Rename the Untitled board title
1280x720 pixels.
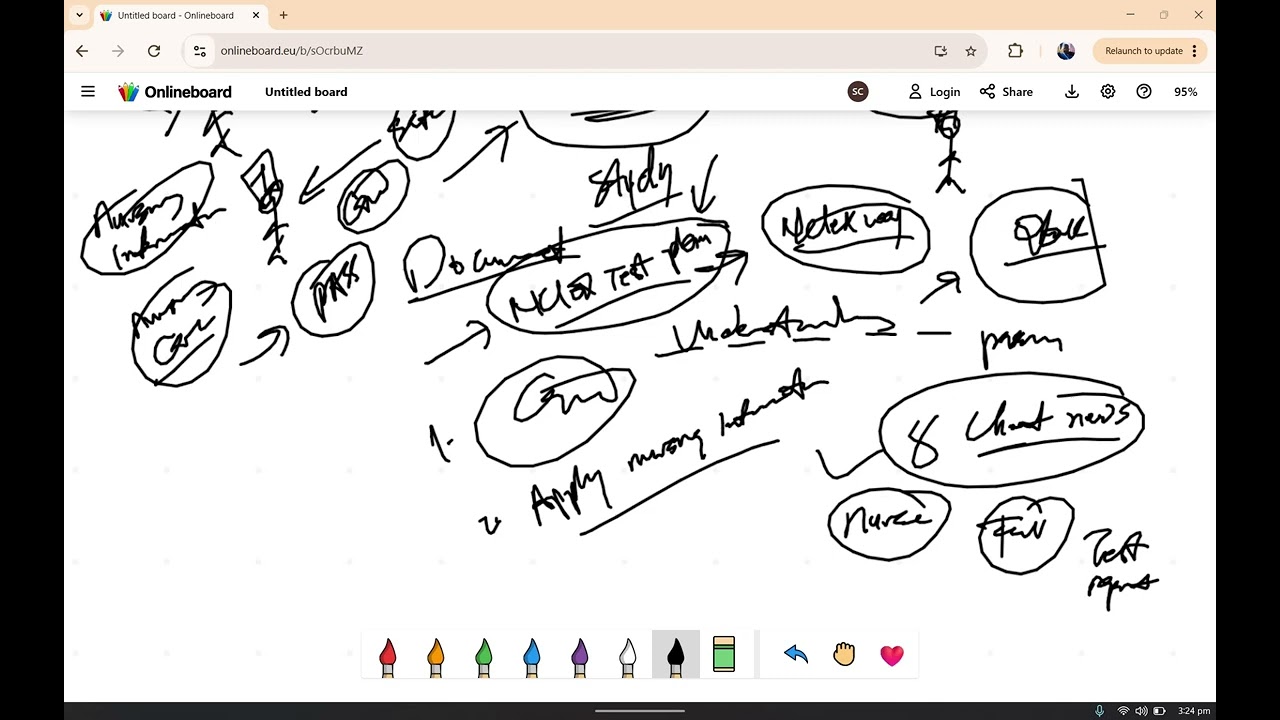pyautogui.click(x=306, y=91)
